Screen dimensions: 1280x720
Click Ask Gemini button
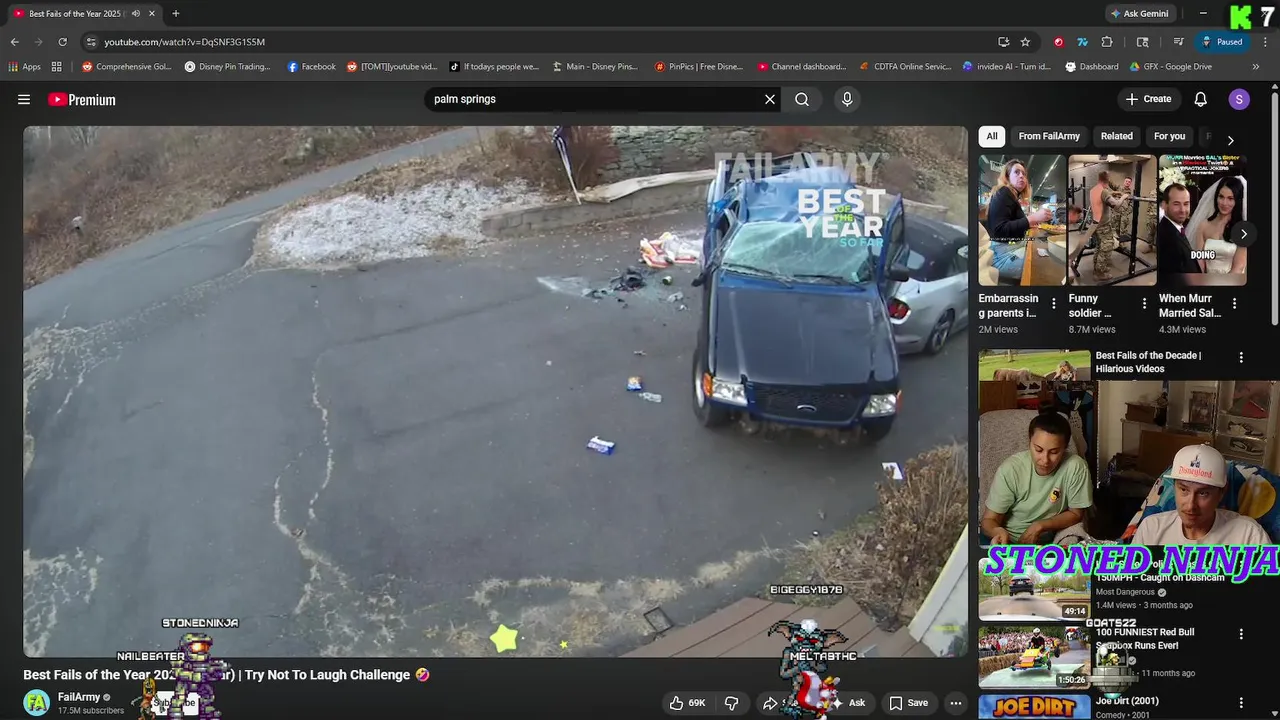[1139, 13]
